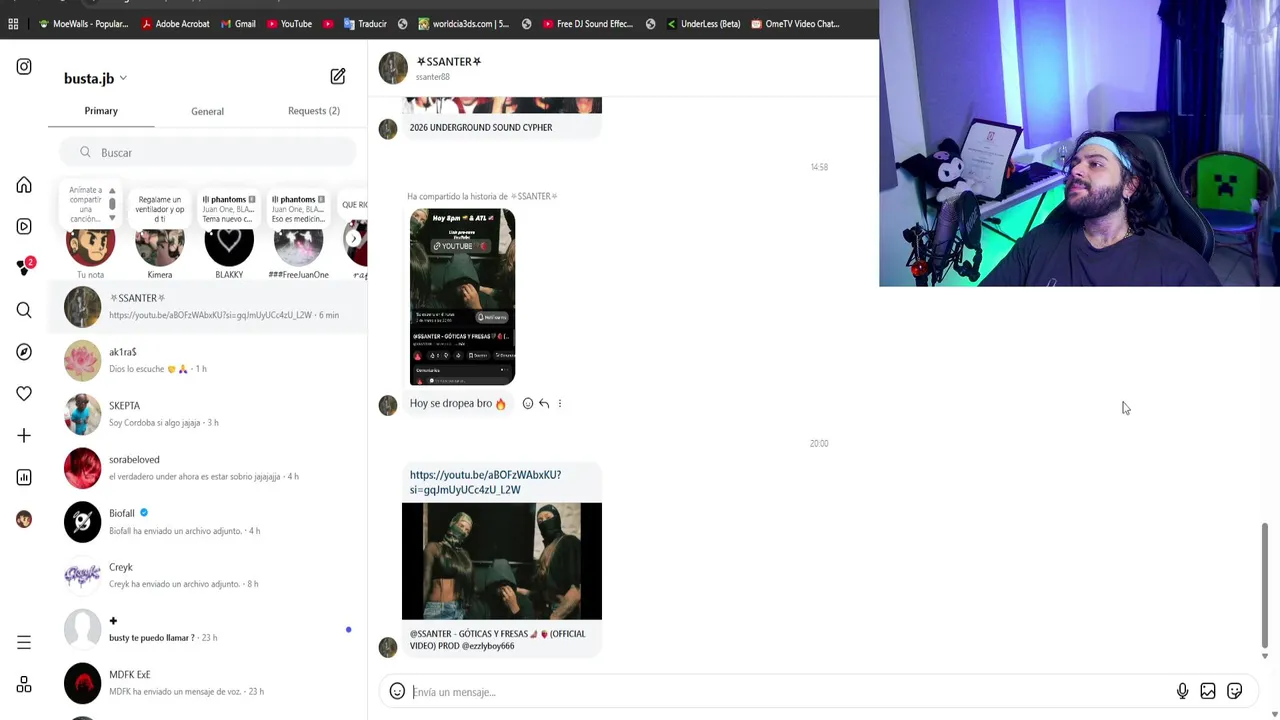This screenshot has height=720, width=1280.
Task: Open the shared story thumbnail from SSANTER
Action: (x=462, y=296)
